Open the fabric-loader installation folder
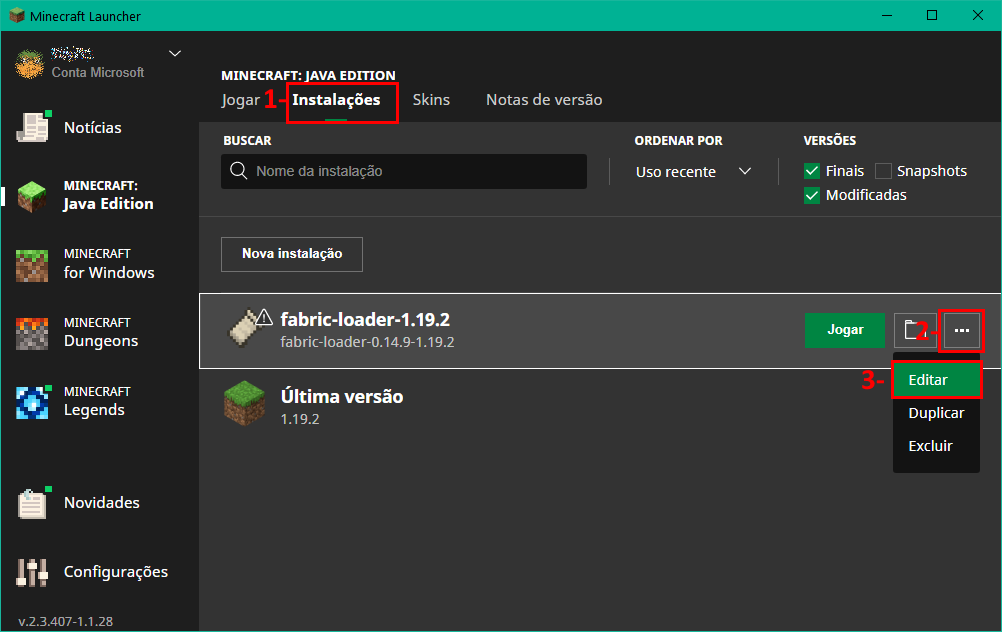 [914, 330]
